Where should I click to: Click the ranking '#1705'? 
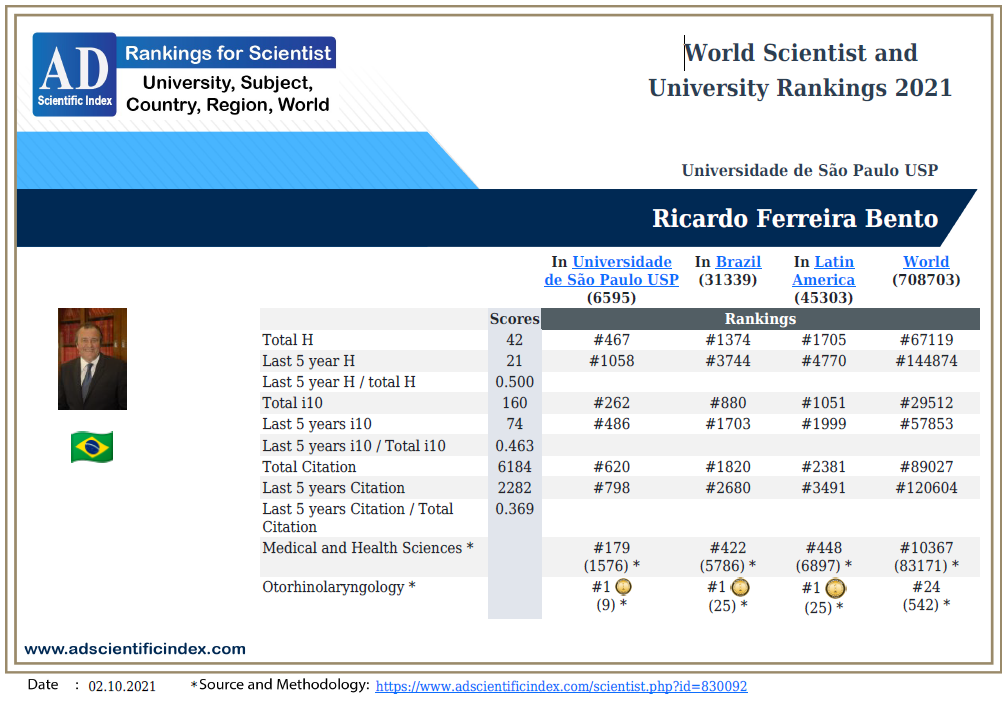824,340
